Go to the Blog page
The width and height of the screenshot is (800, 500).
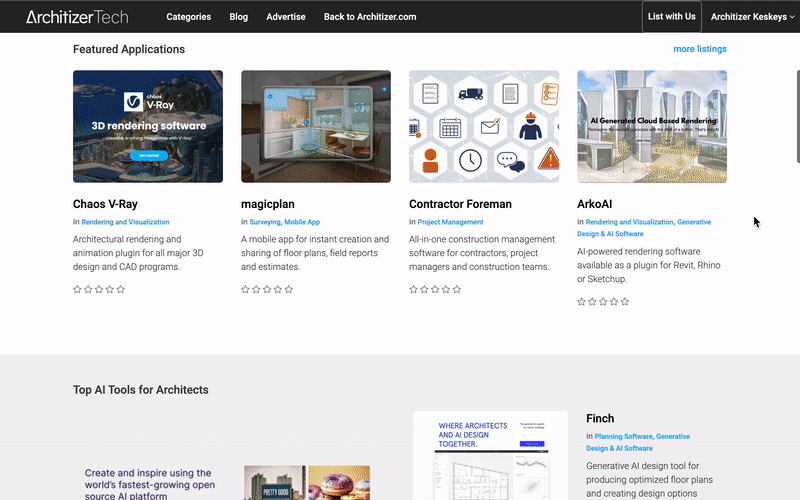pos(238,17)
